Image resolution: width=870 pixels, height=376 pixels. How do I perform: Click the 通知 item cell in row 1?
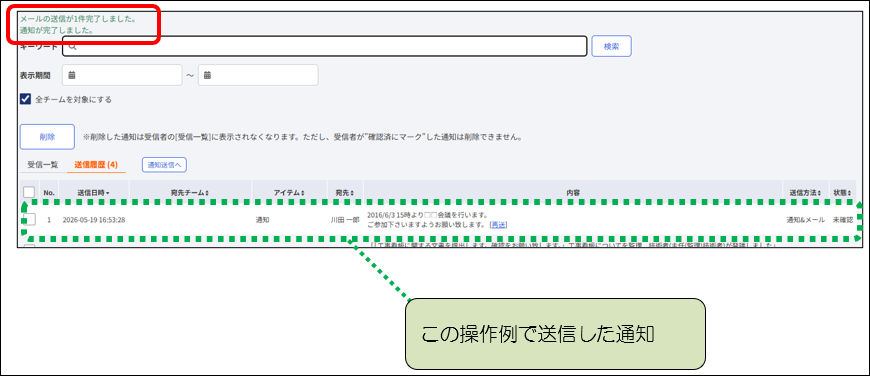[262, 220]
